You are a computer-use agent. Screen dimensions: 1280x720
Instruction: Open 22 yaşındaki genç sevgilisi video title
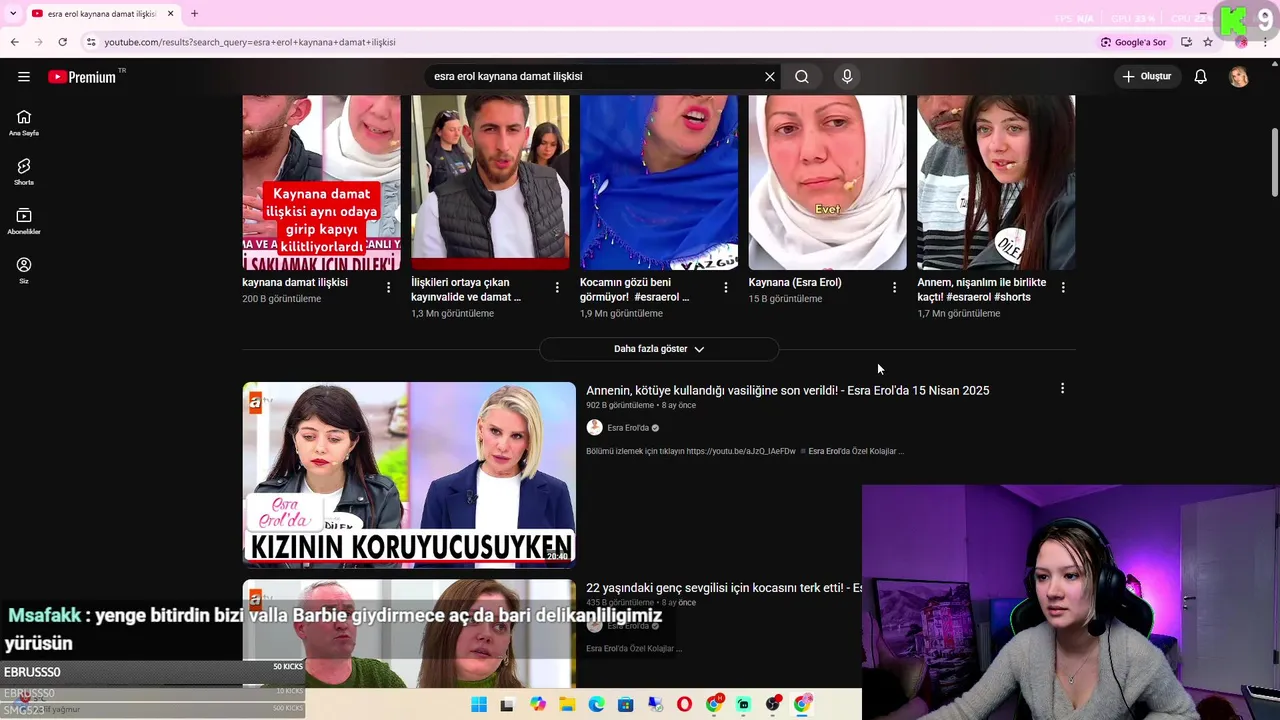click(x=724, y=588)
